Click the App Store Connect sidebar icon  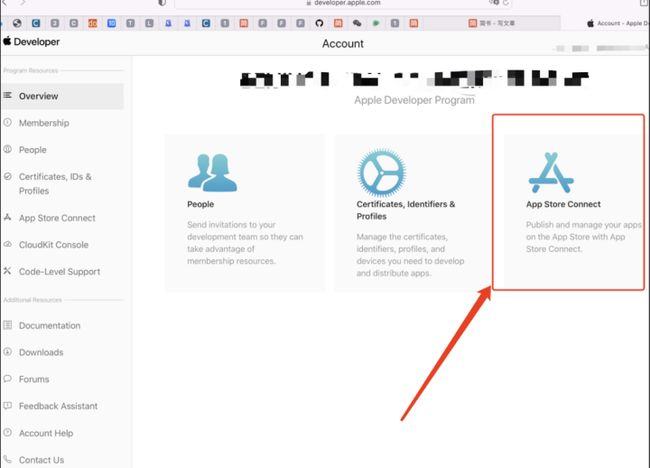coord(7,217)
